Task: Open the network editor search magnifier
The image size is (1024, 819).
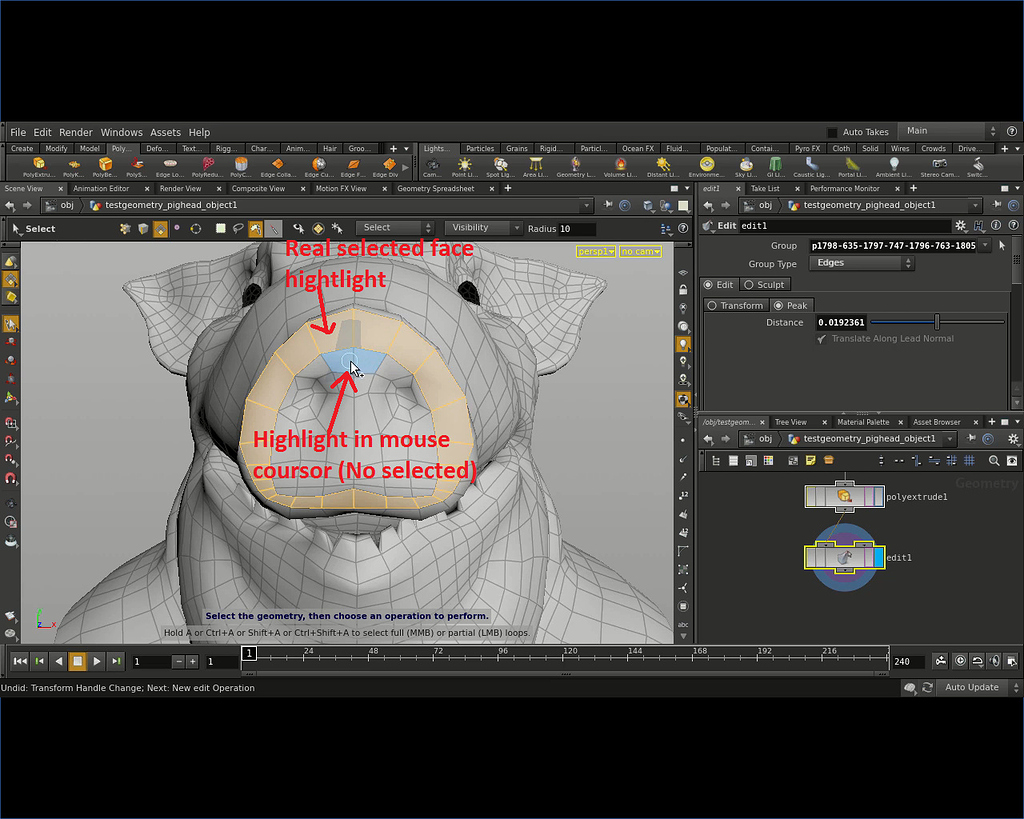Action: click(995, 460)
